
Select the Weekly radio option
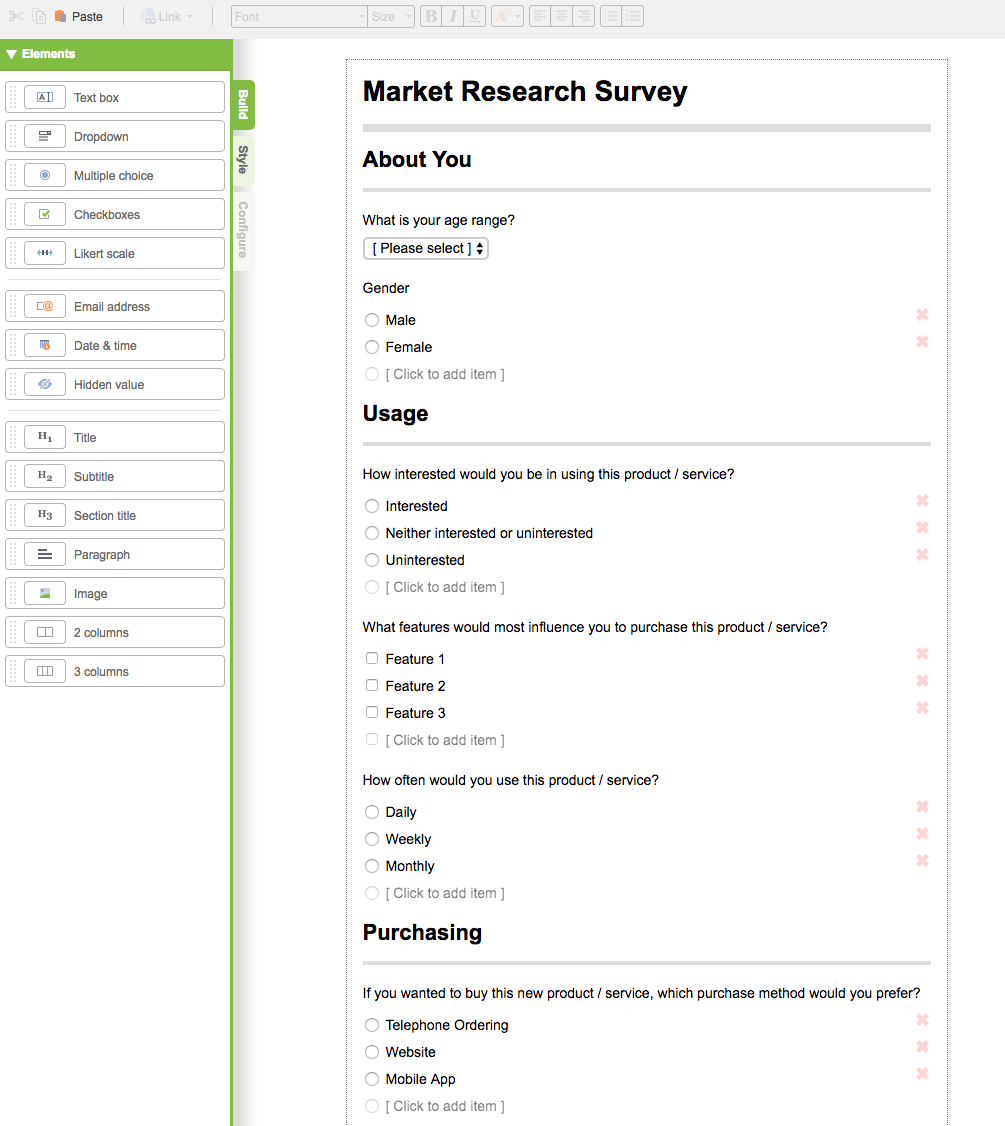point(372,839)
